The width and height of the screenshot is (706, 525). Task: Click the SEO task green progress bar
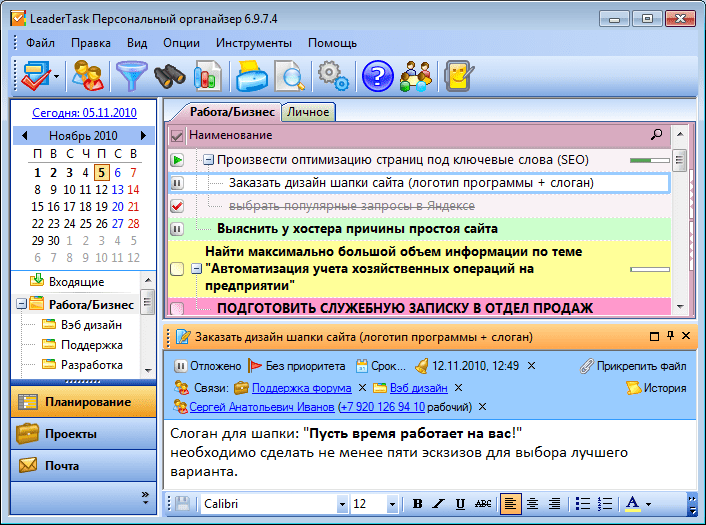(650, 160)
